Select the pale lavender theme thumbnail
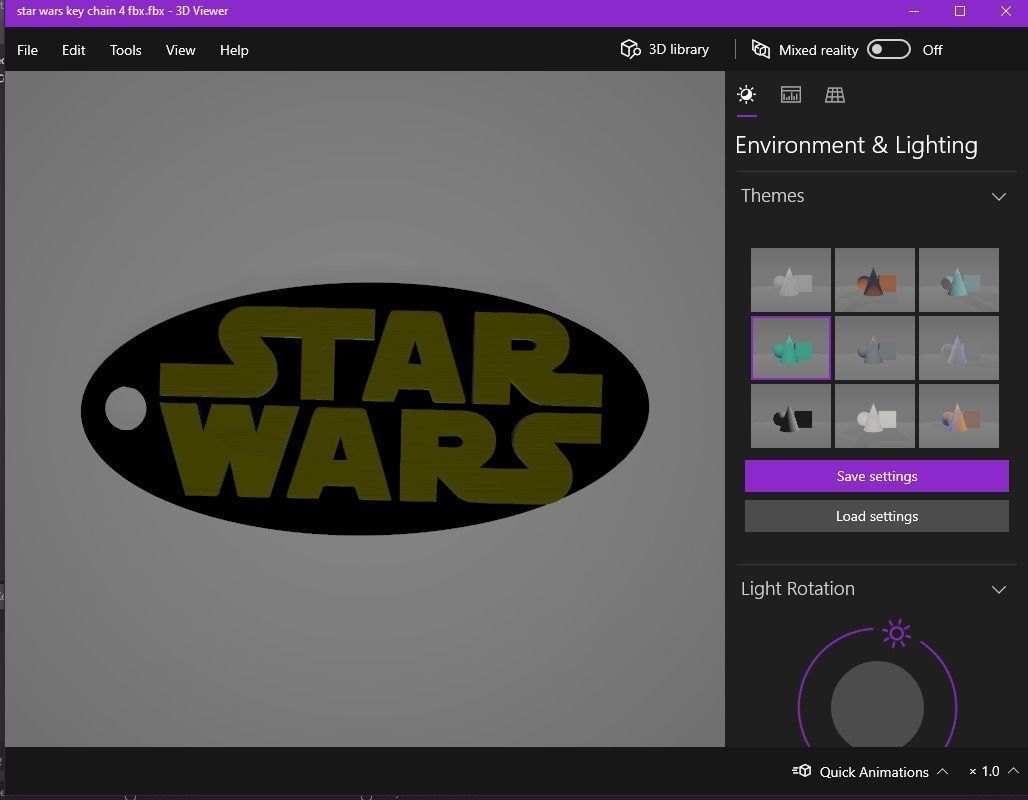This screenshot has height=800, width=1028. pos(959,348)
